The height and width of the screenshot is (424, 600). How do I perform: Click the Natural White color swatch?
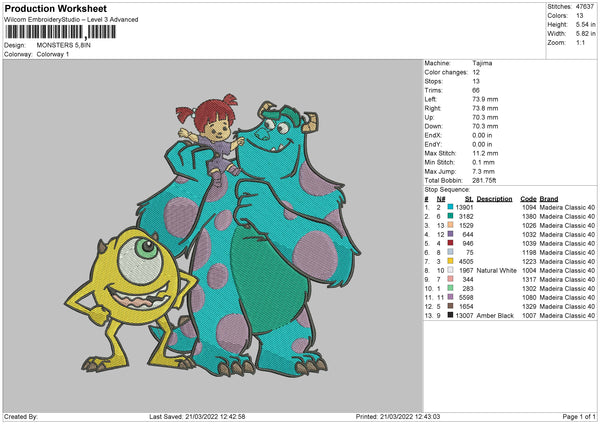450,270
